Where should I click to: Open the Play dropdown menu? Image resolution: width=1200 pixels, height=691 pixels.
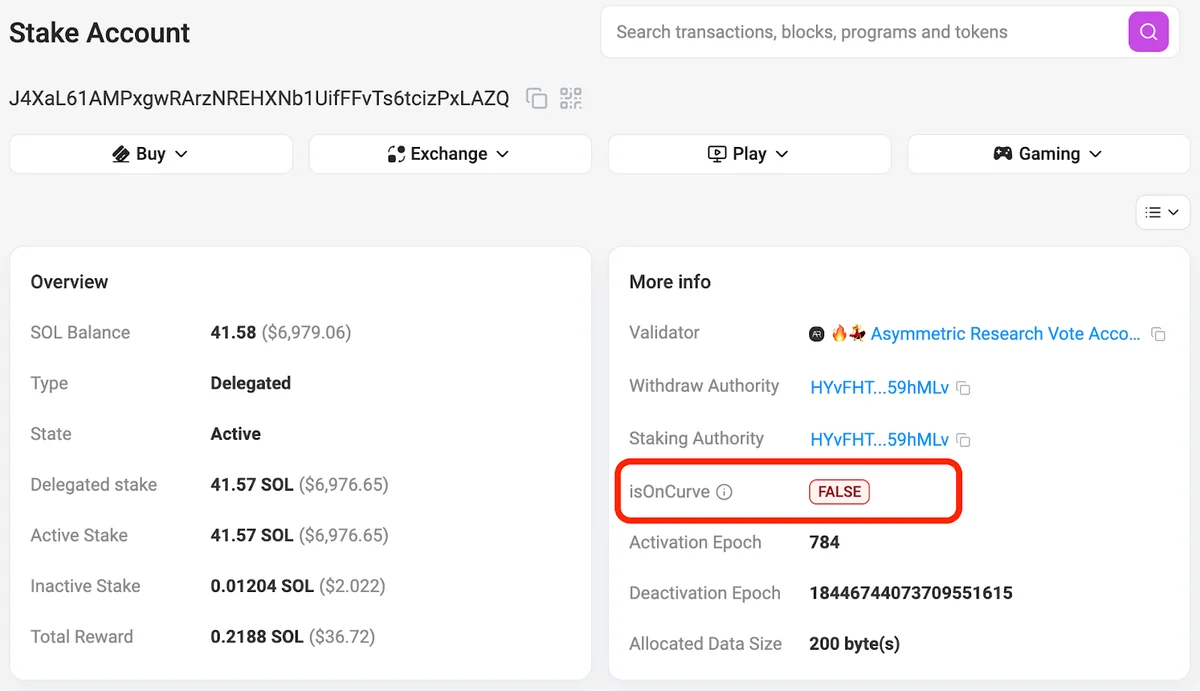pyautogui.click(x=749, y=154)
